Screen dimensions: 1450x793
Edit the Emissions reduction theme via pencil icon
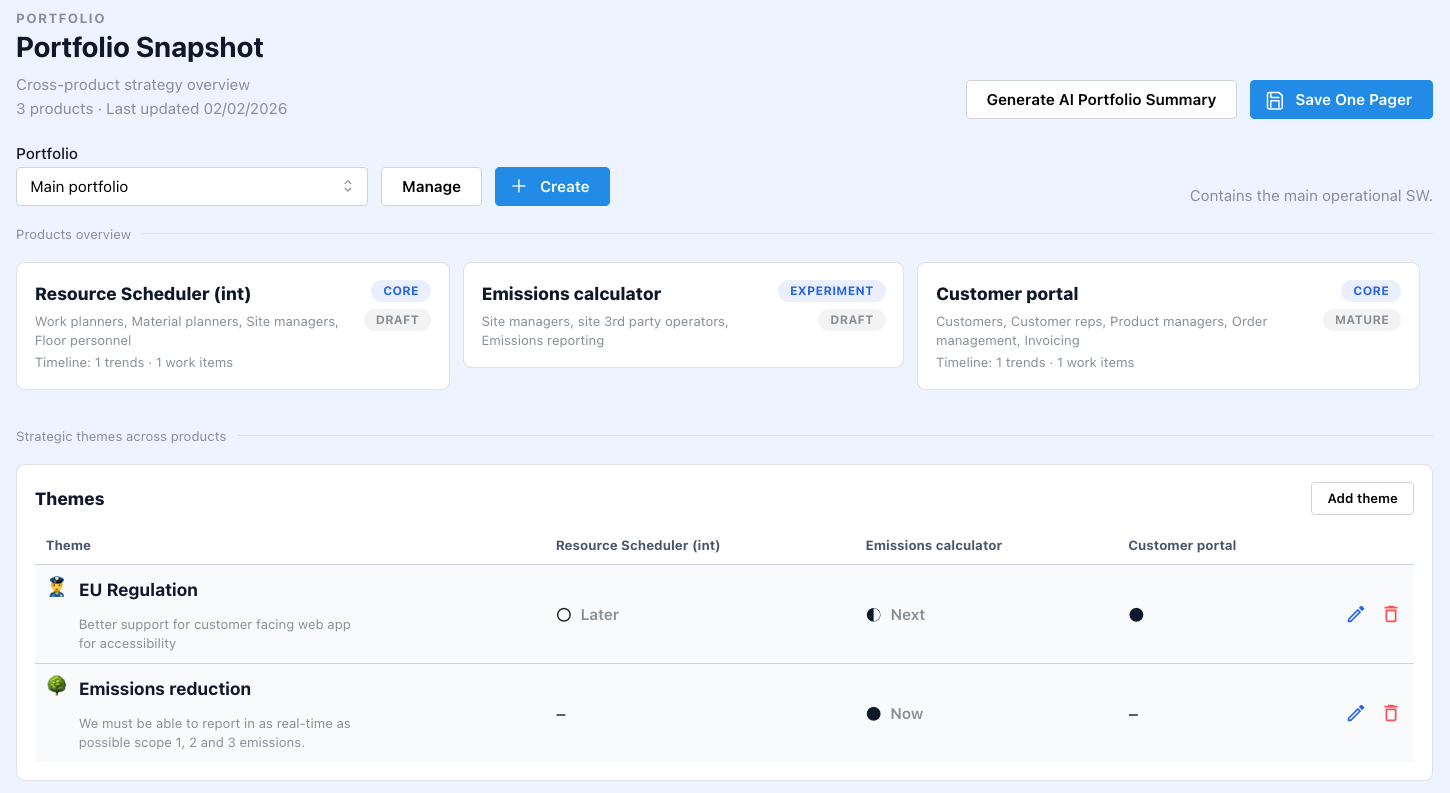coord(1356,713)
